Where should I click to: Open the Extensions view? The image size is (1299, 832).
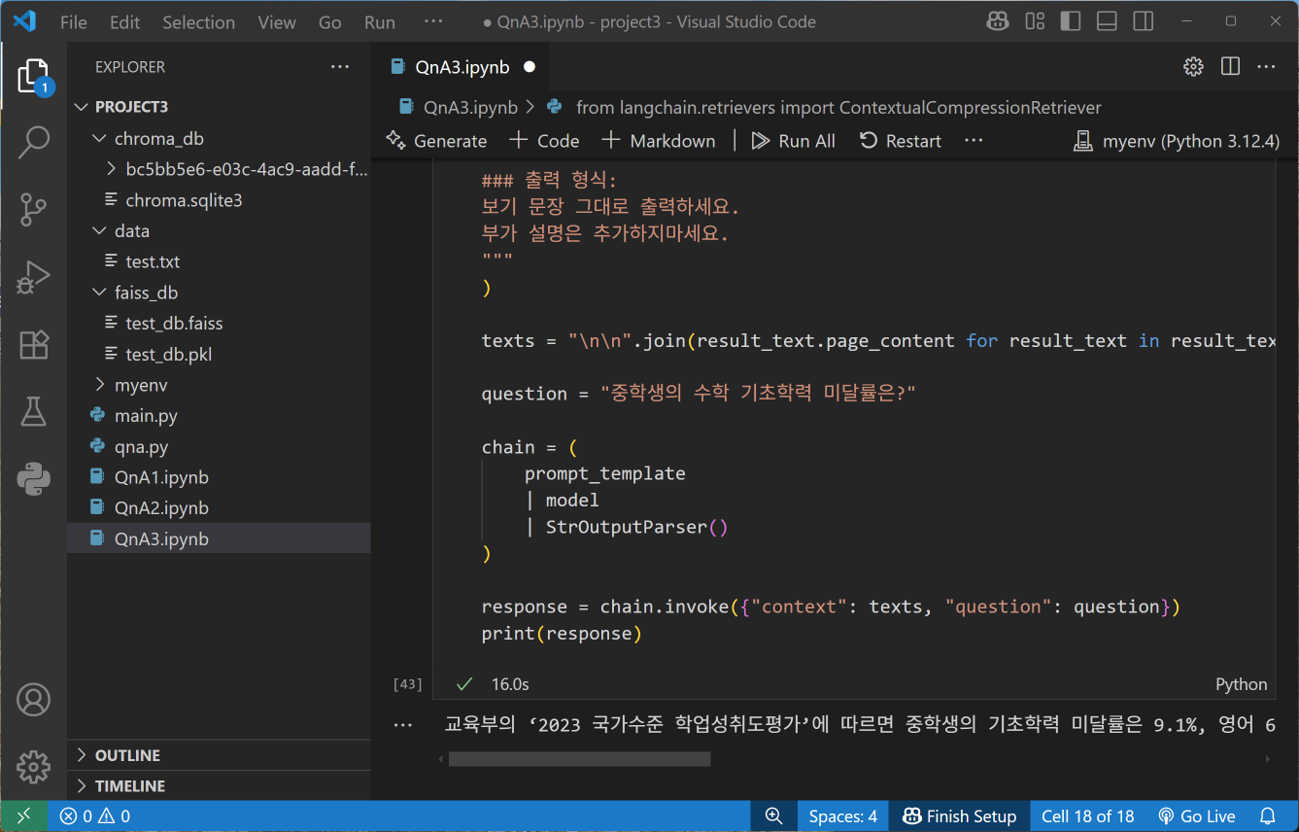(x=33, y=345)
